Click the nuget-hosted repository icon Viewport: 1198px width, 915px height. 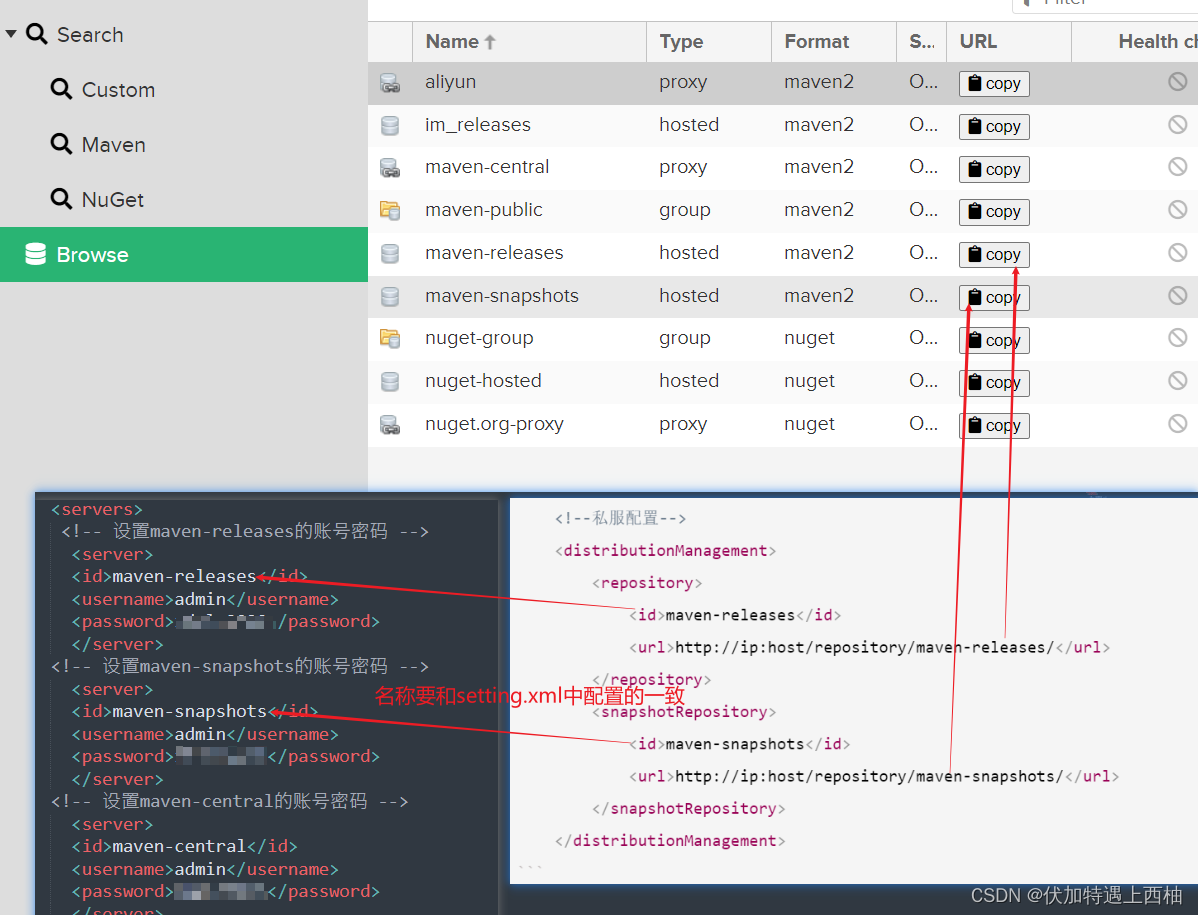[x=390, y=381]
